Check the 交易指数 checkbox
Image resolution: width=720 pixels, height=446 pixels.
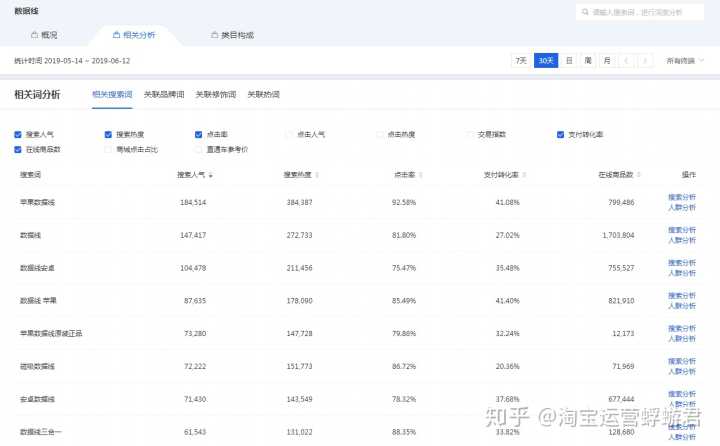[470, 134]
